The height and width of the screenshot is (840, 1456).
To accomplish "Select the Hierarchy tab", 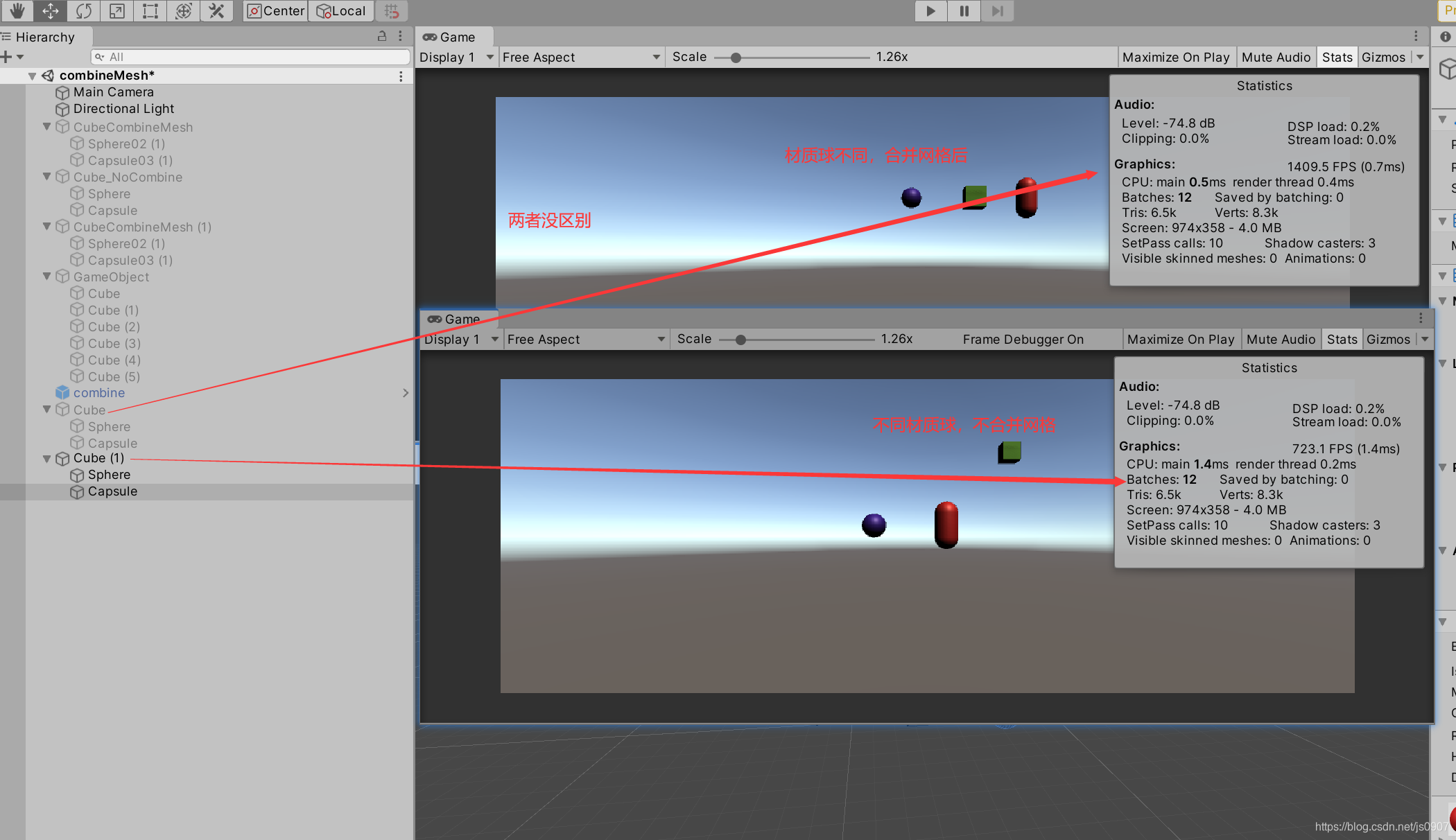I will pos(44,37).
